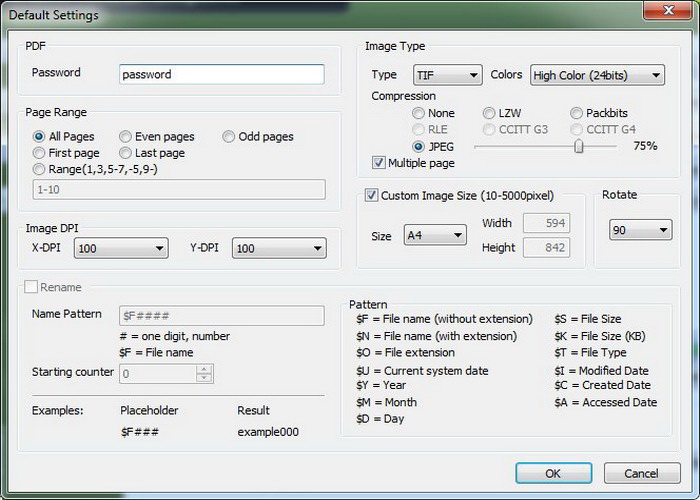Decrease Starting counter with down arrow

(204, 378)
